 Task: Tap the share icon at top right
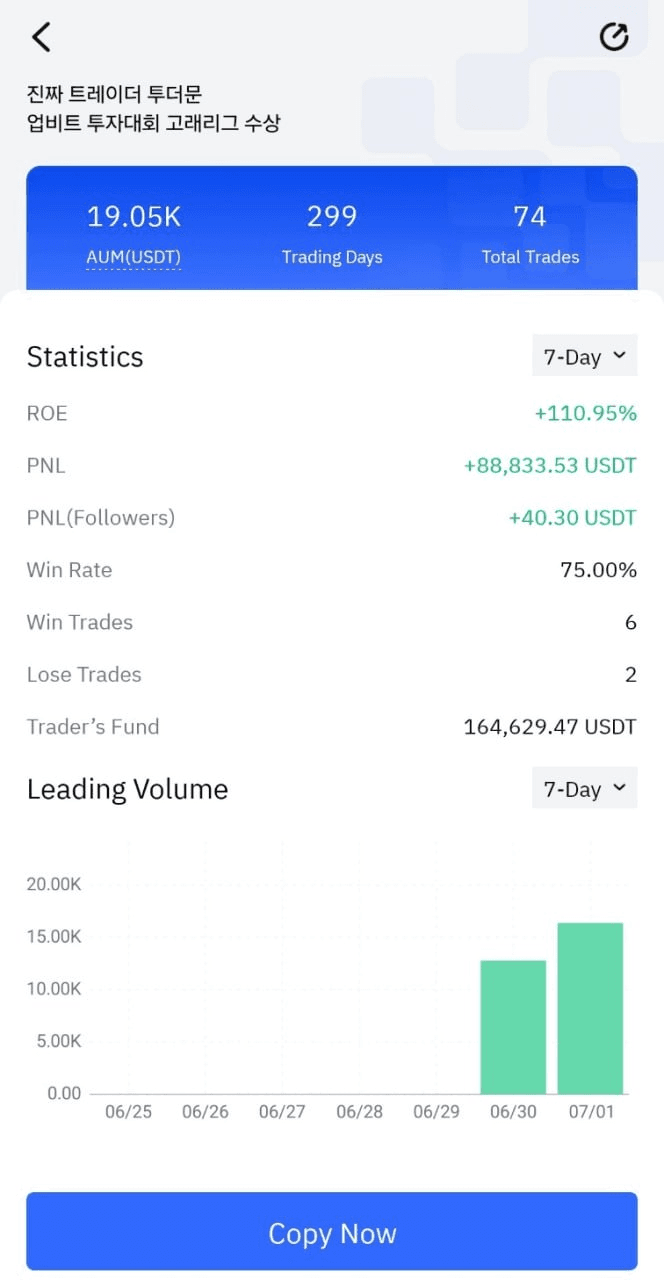click(x=614, y=37)
